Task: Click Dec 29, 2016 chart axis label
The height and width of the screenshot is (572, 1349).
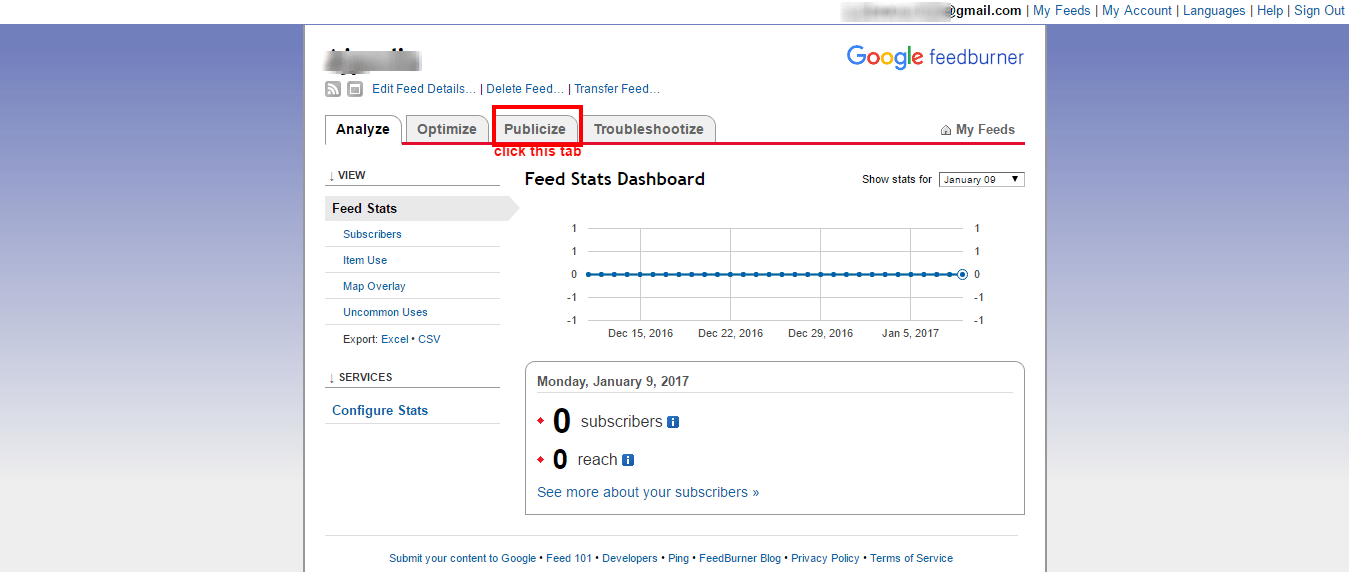Action: [x=820, y=333]
